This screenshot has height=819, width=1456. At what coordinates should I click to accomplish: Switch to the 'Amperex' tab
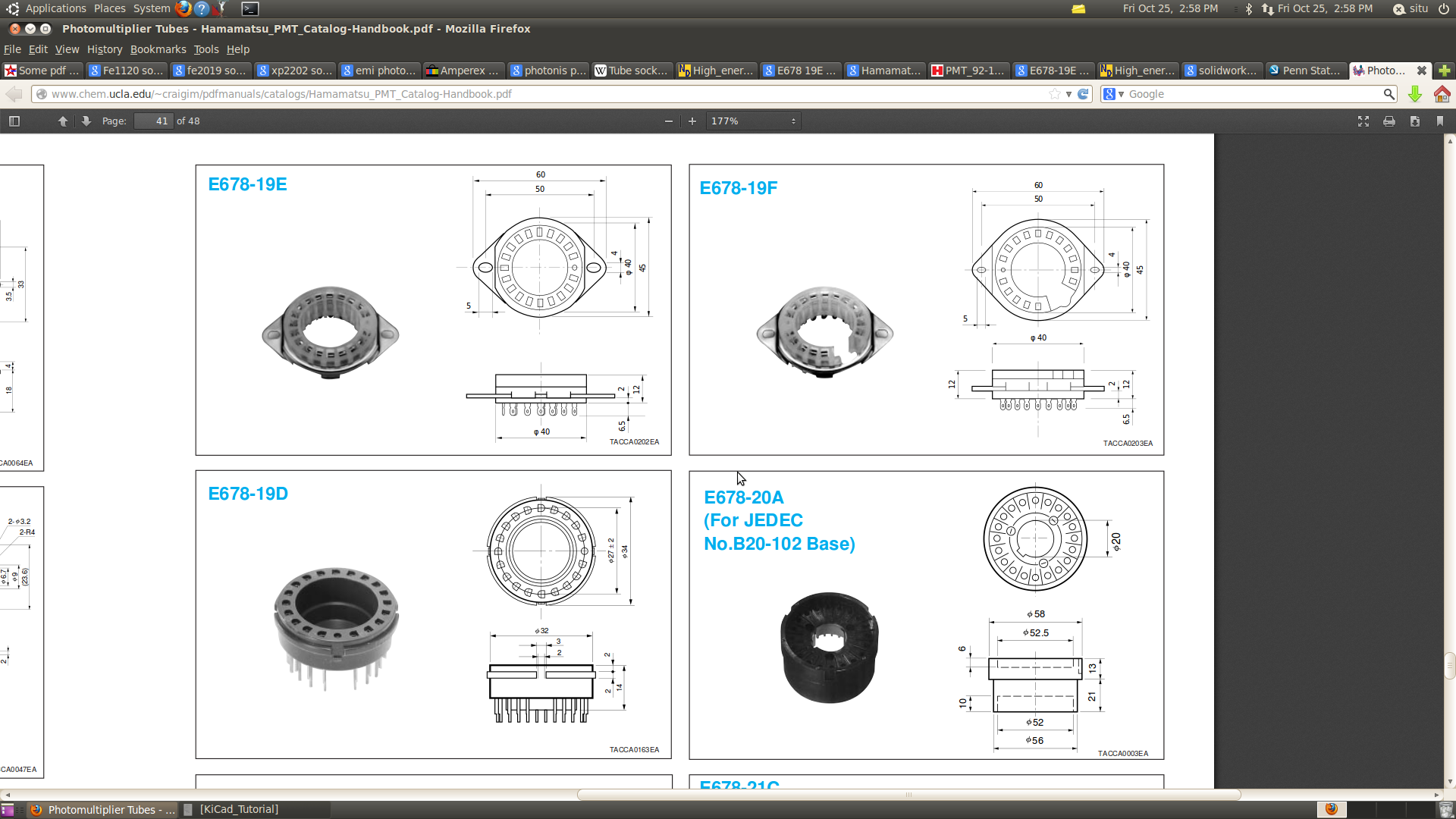pyautogui.click(x=463, y=71)
